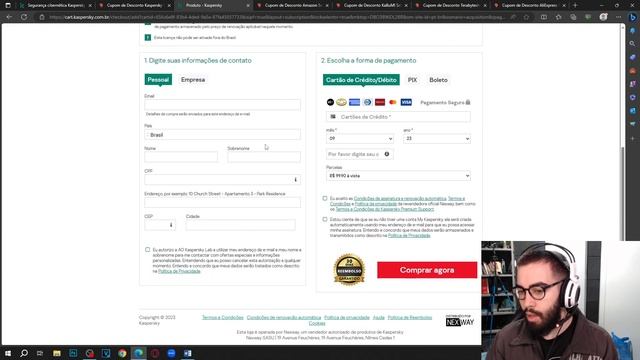Screen dimensions: 640x360
Task: Click the security code help icon
Action: point(387,154)
